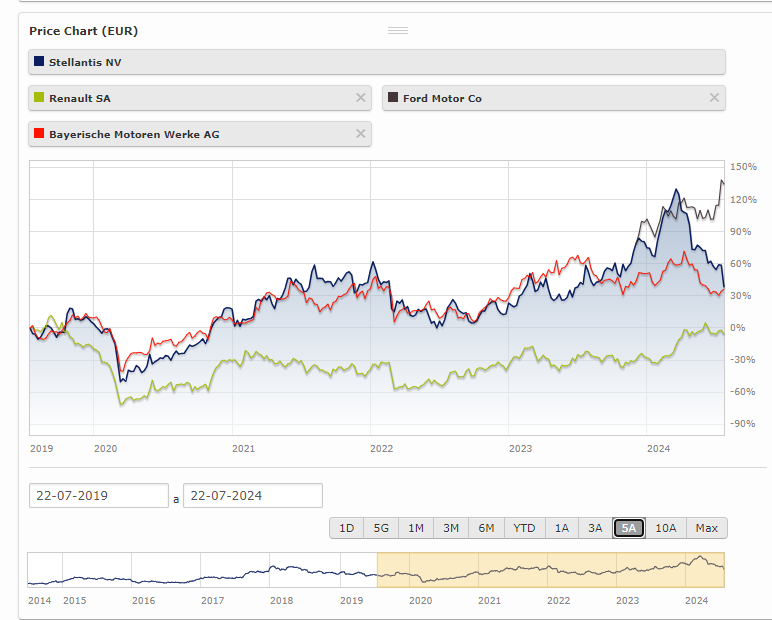
Task: Select the 5G time range
Action: coord(381,528)
